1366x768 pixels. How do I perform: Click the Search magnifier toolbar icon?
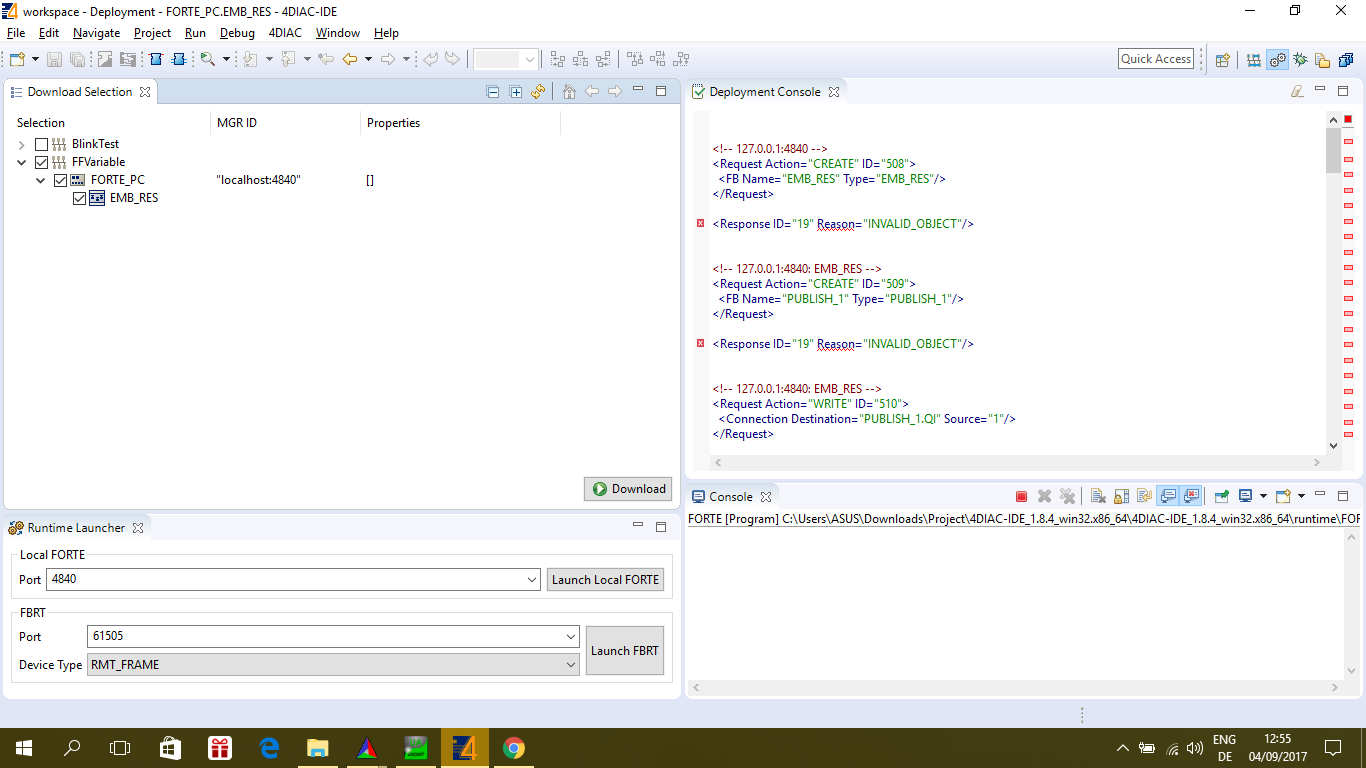[x=207, y=59]
